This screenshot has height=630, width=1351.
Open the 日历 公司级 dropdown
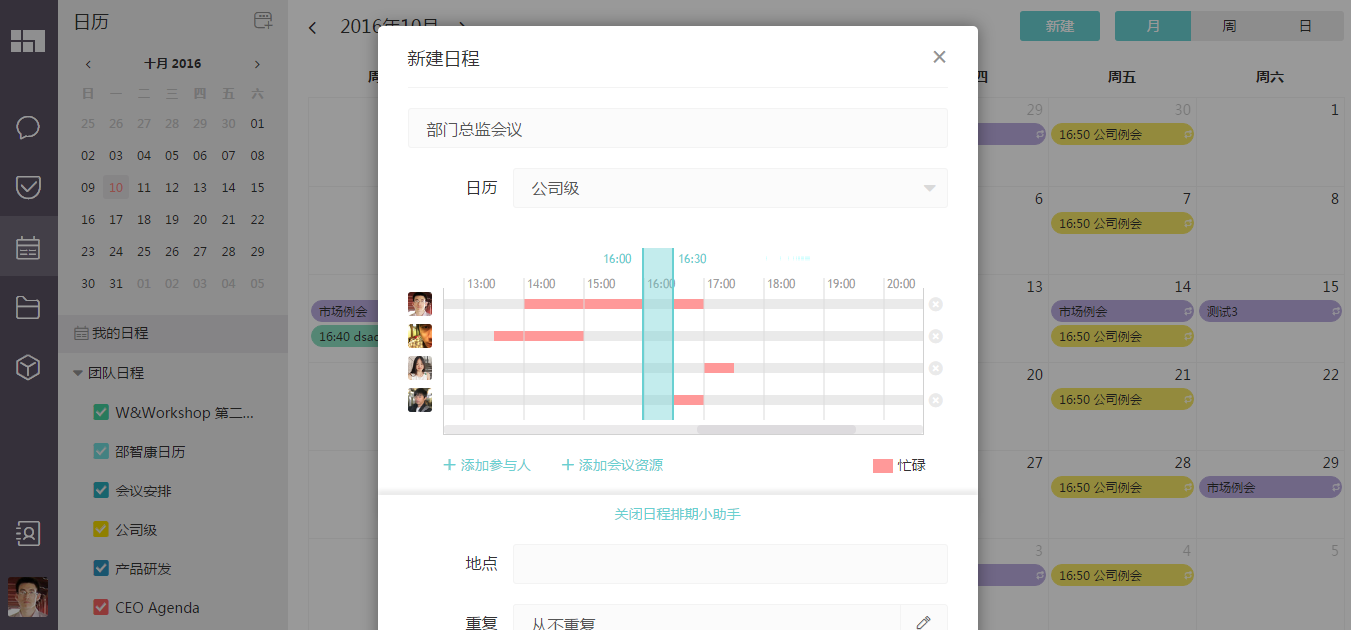tap(730, 188)
